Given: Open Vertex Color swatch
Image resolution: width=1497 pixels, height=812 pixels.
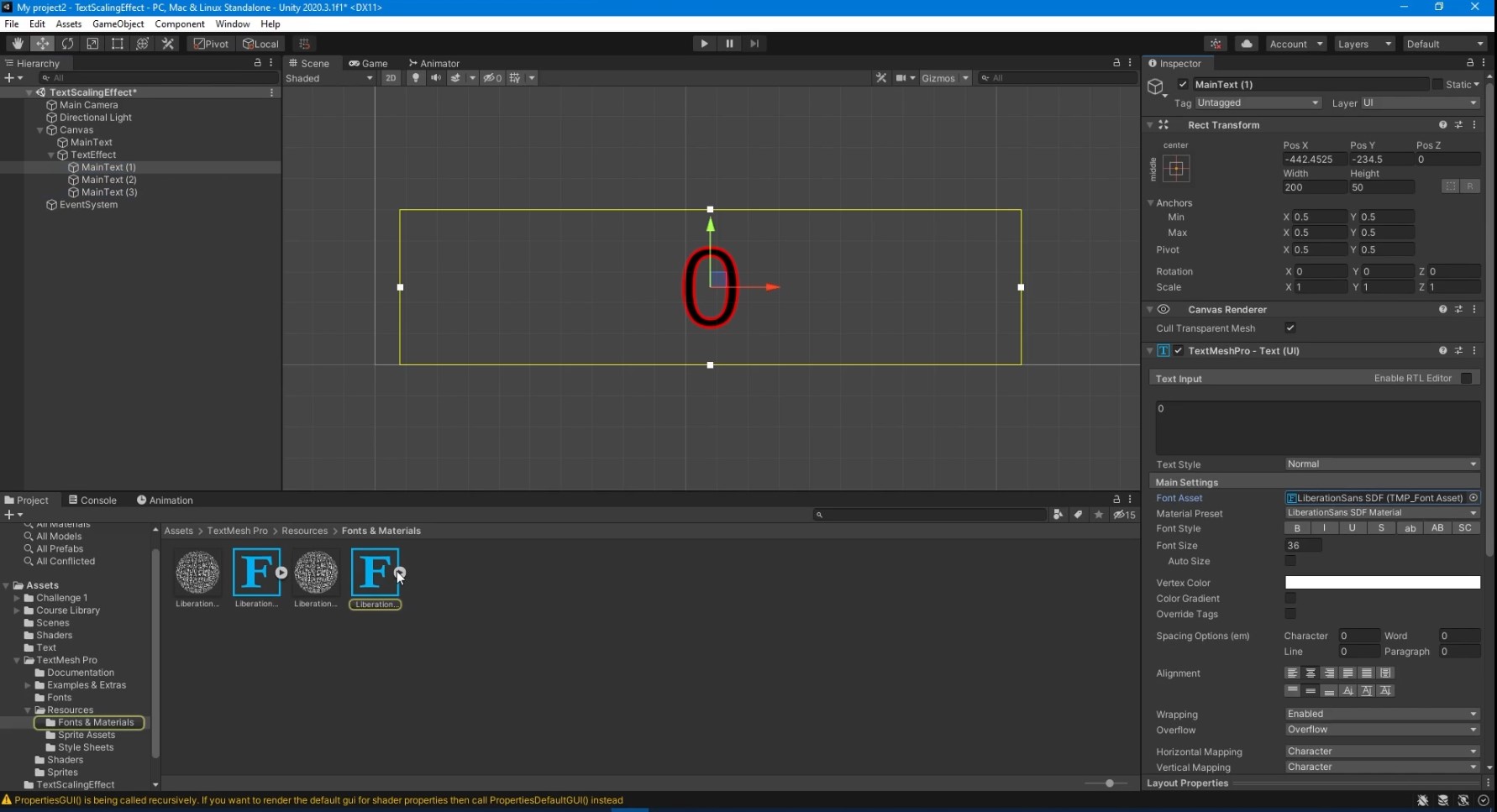Looking at the screenshot, I should pyautogui.click(x=1382, y=583).
